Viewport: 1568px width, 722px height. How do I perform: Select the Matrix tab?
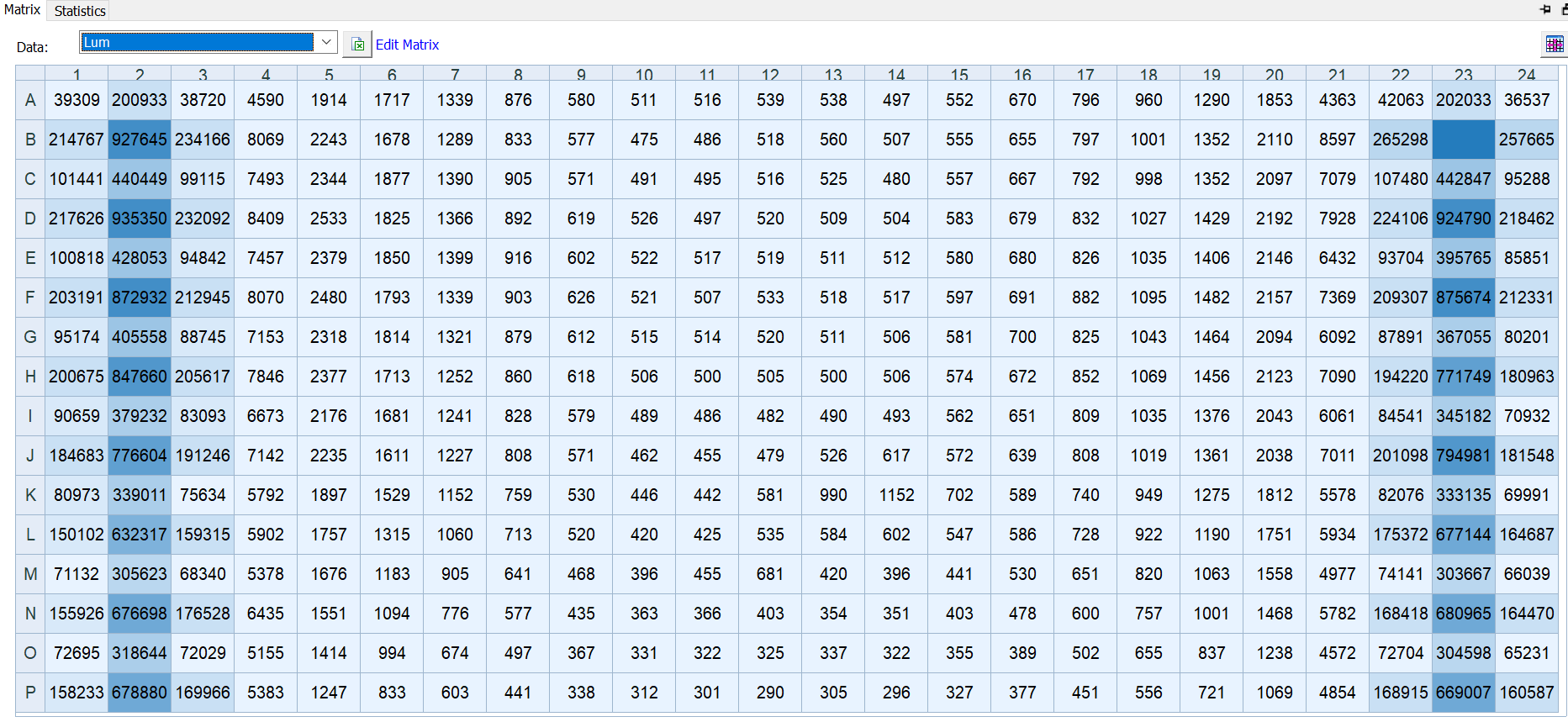point(23,10)
